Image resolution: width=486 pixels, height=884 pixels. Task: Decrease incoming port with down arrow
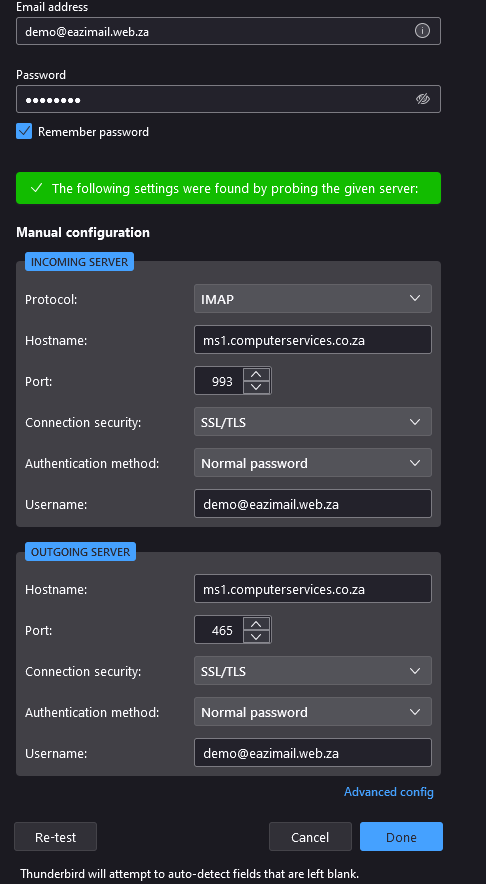pyautogui.click(x=257, y=387)
